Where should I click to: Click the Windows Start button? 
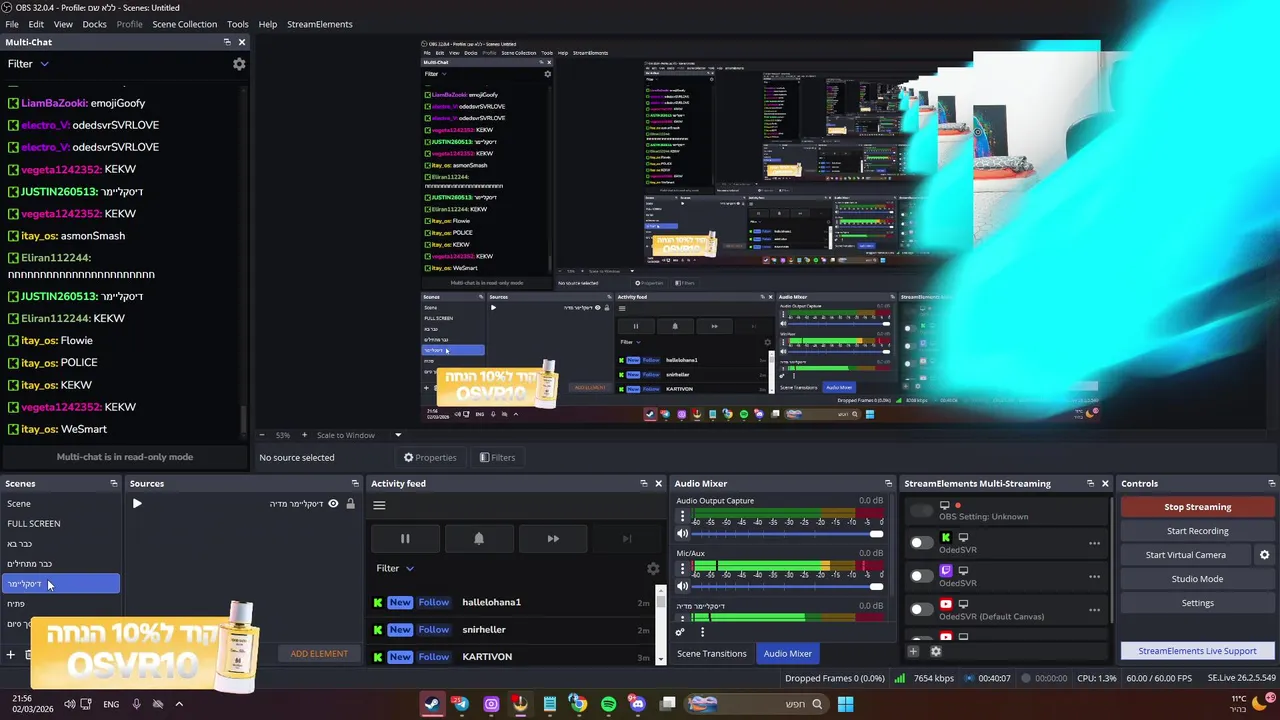pos(845,704)
